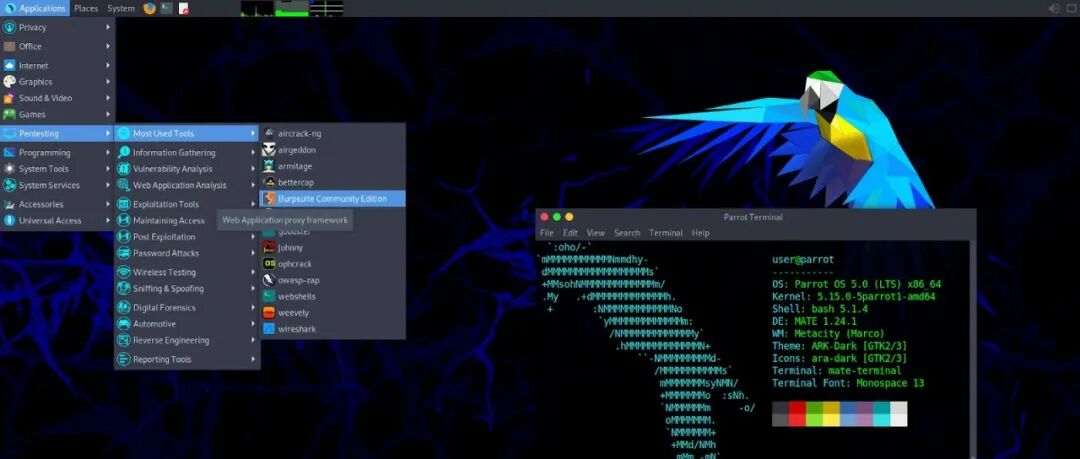Expand the System Services submenu arrow

108,185
